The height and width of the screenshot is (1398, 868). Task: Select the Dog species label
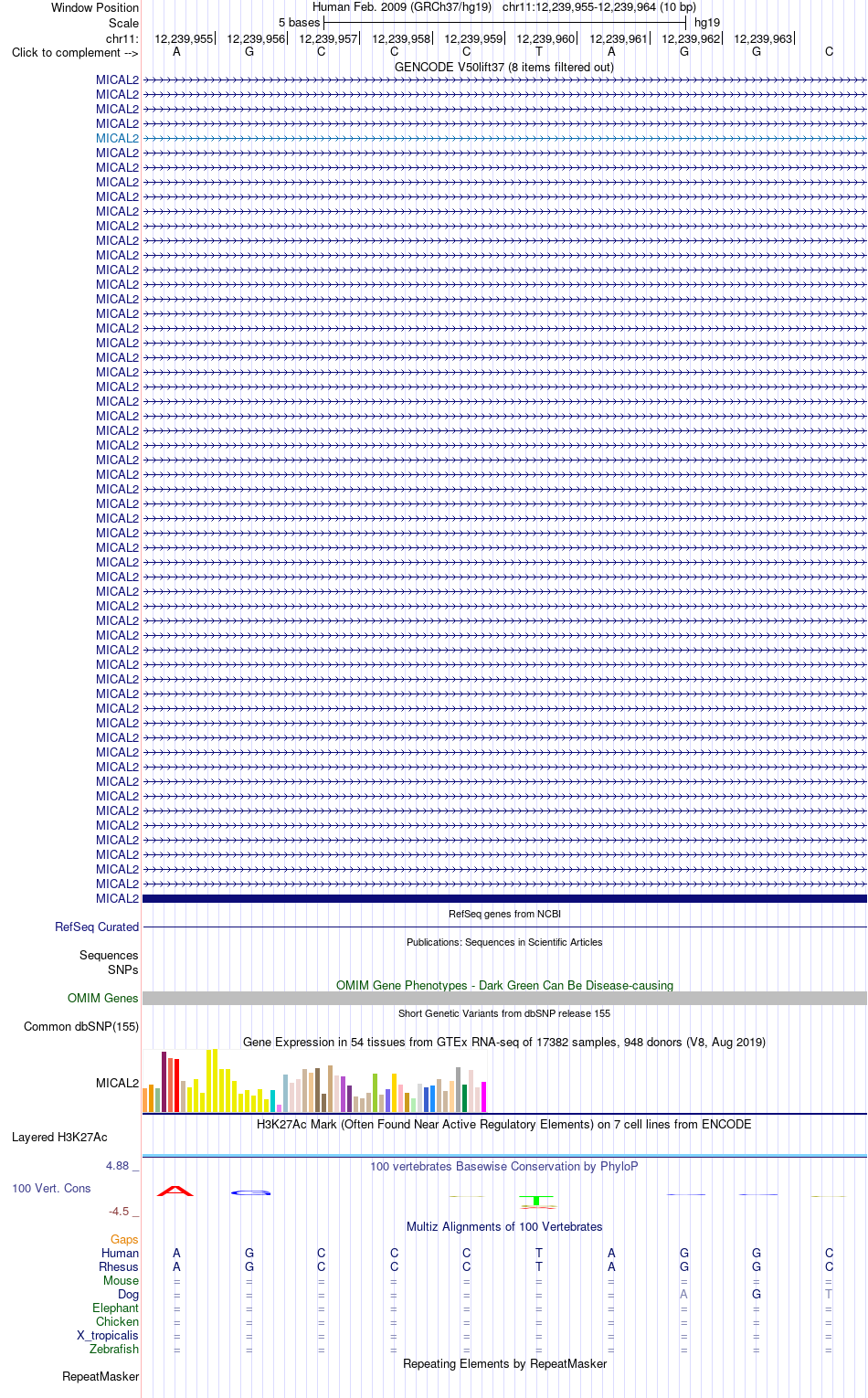(x=128, y=1294)
